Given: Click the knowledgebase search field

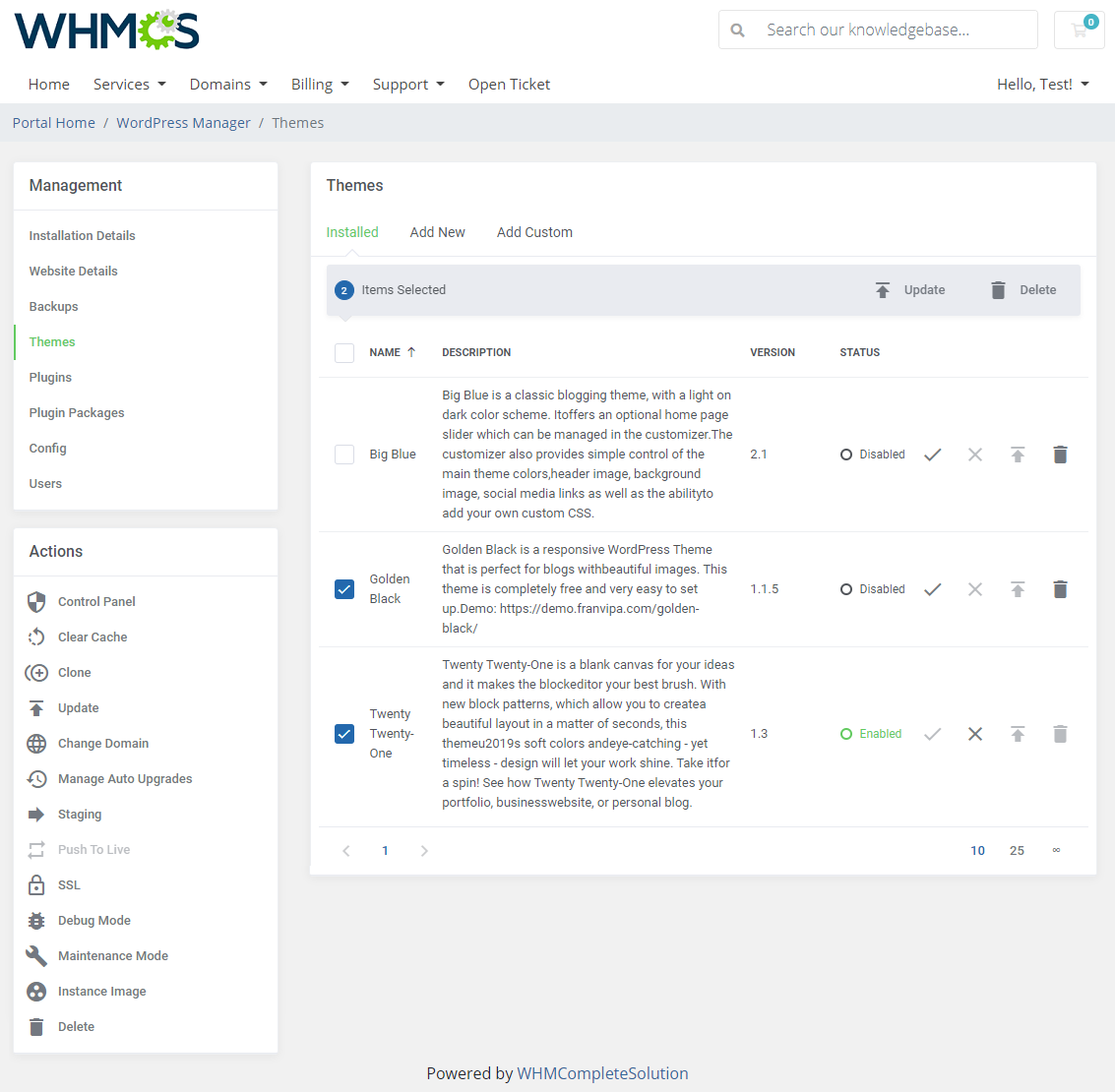Looking at the screenshot, I should tap(876, 30).
